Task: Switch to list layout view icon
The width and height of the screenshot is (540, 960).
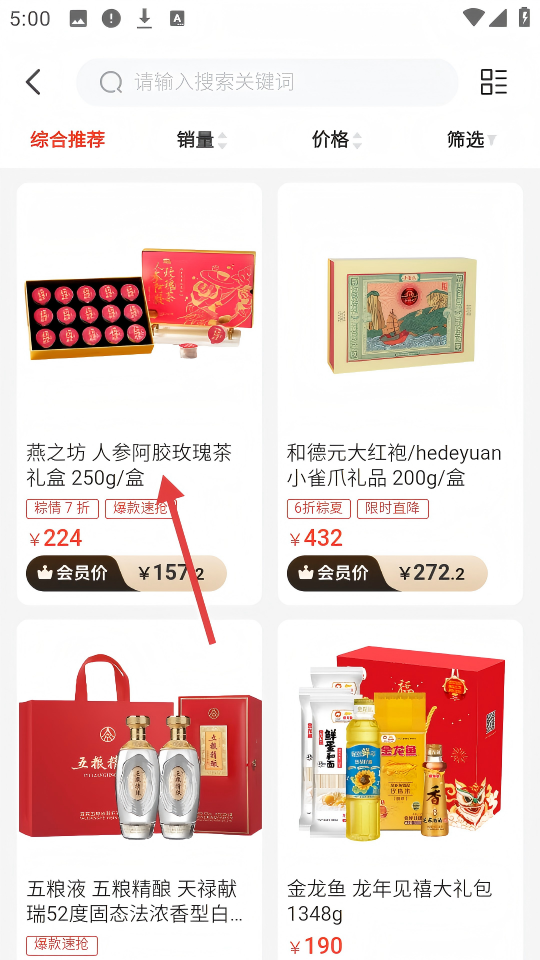Action: [x=493, y=82]
